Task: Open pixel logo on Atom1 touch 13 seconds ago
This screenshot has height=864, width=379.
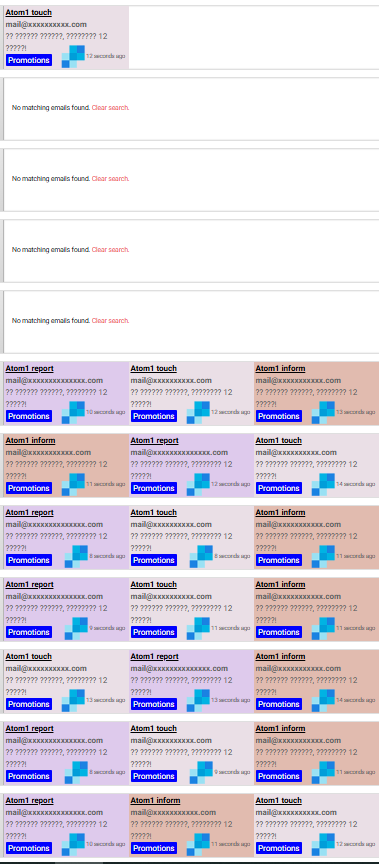Action: coord(73,700)
